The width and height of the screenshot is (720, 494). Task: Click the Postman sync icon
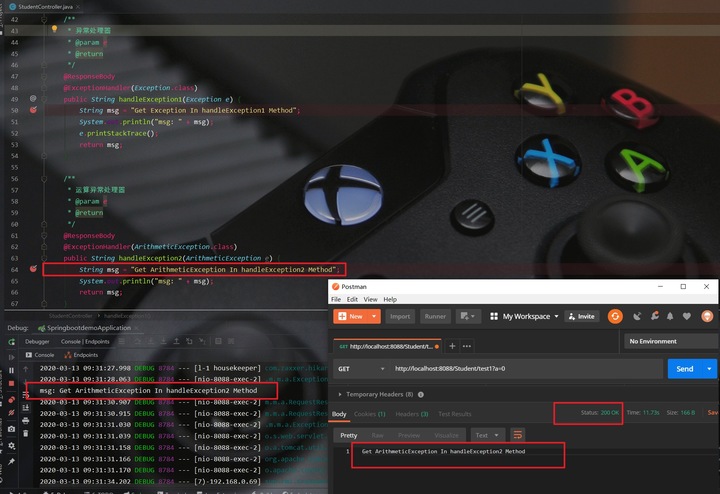[x=615, y=316]
